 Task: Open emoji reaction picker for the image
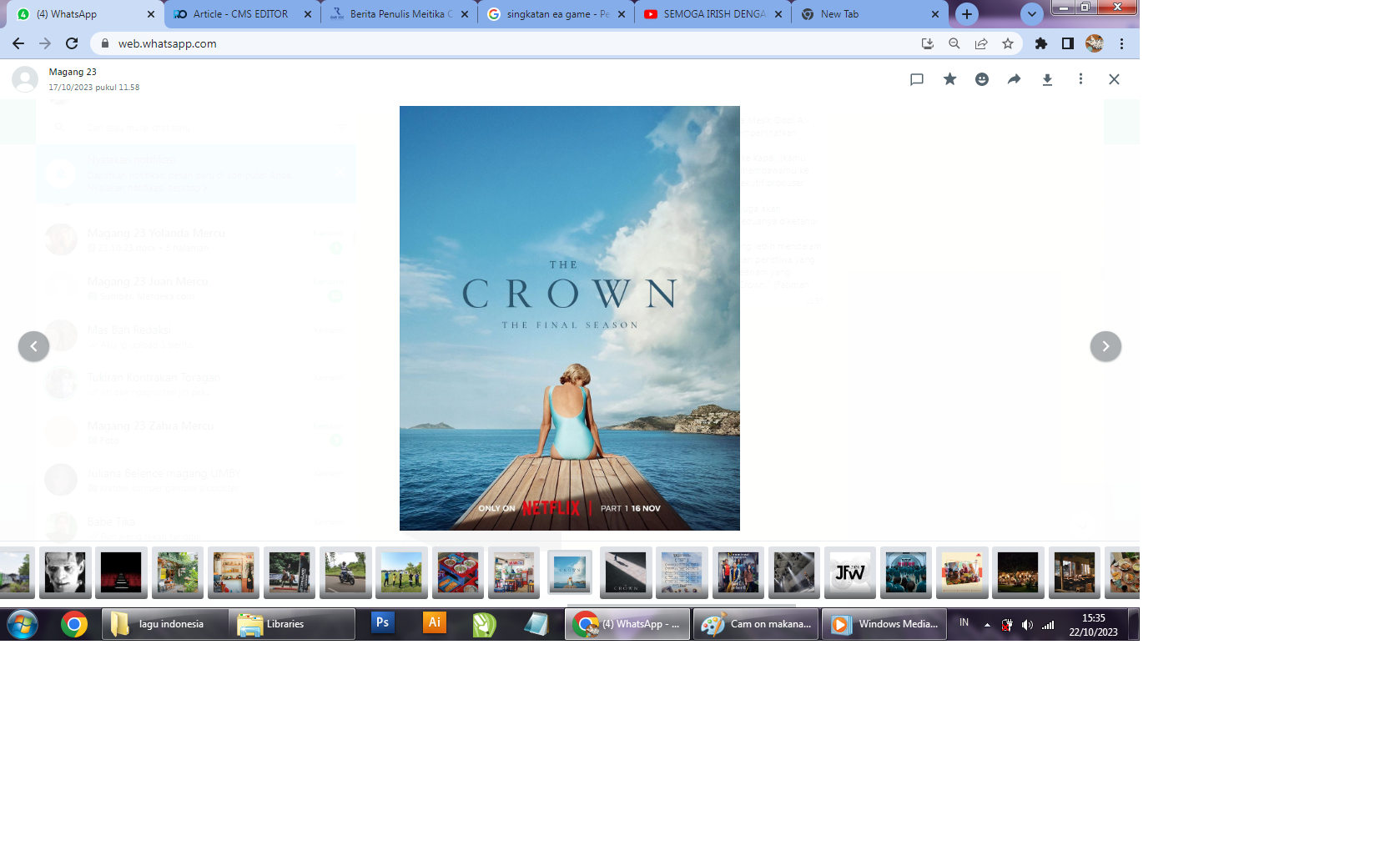(x=982, y=79)
